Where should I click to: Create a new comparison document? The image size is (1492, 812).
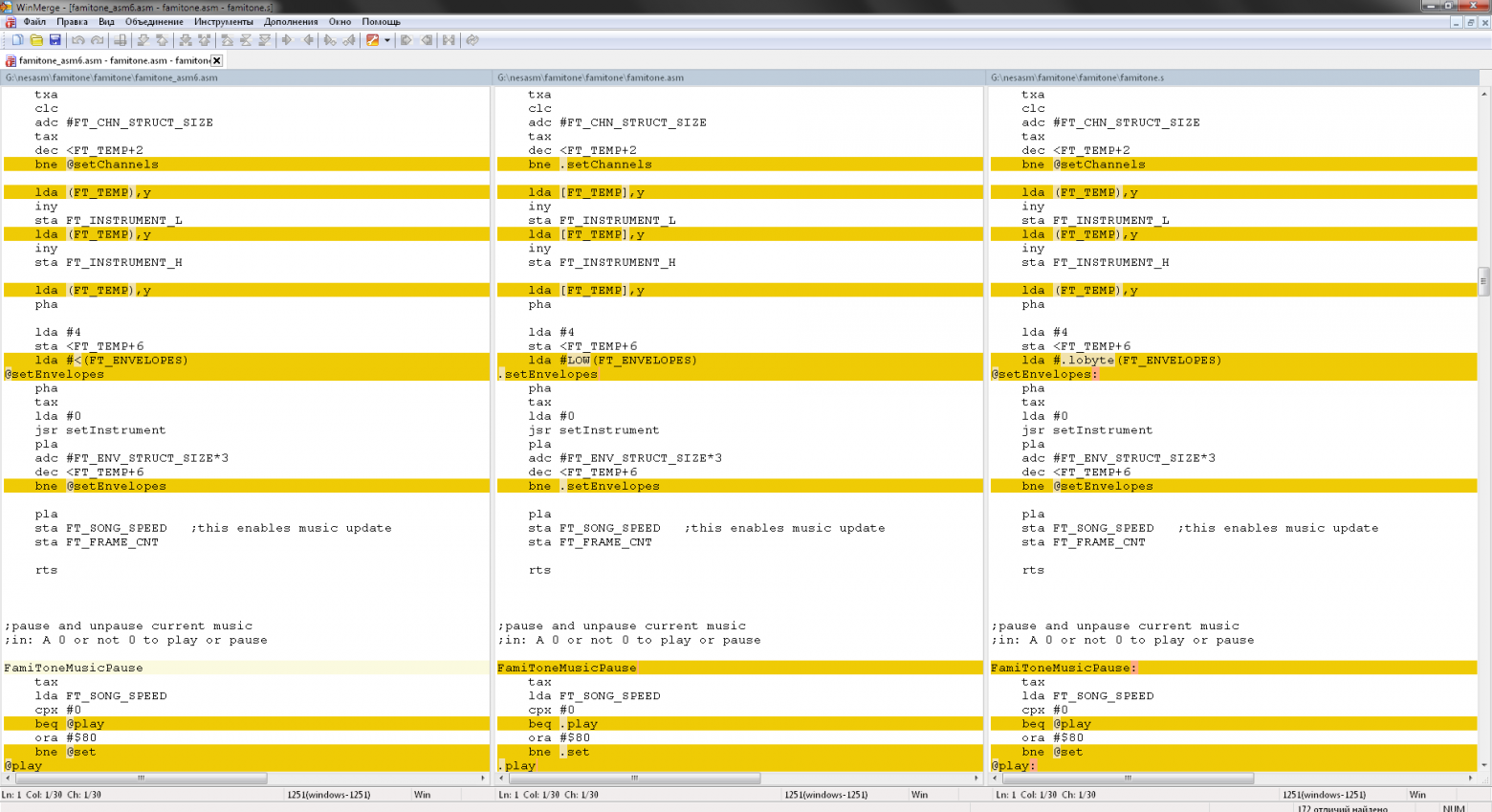coord(16,40)
